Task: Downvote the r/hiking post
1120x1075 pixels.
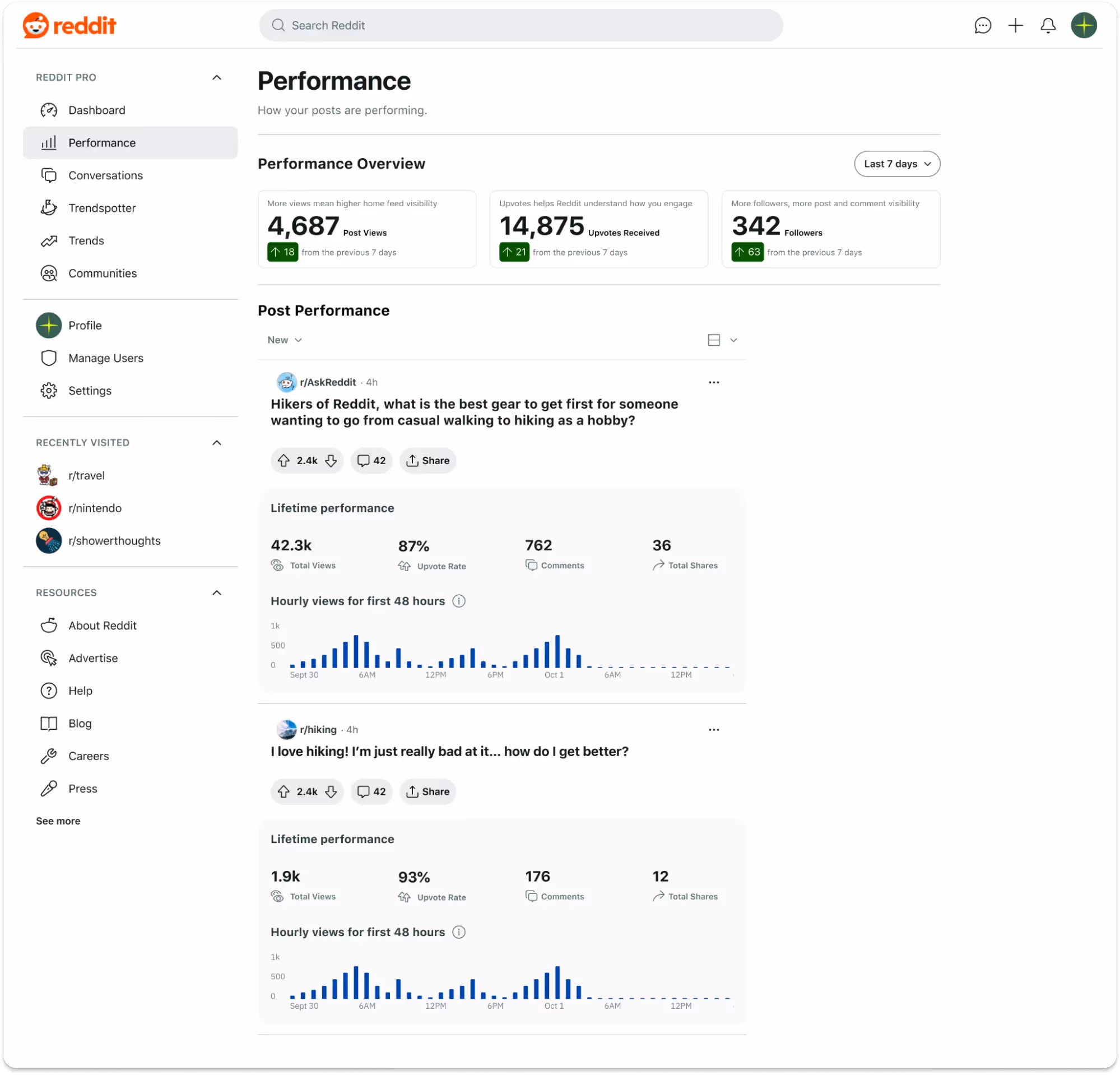Action: 332,791
